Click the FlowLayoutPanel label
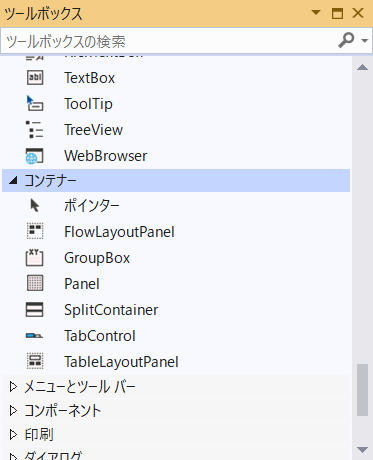The image size is (373, 460). pyautogui.click(x=119, y=232)
